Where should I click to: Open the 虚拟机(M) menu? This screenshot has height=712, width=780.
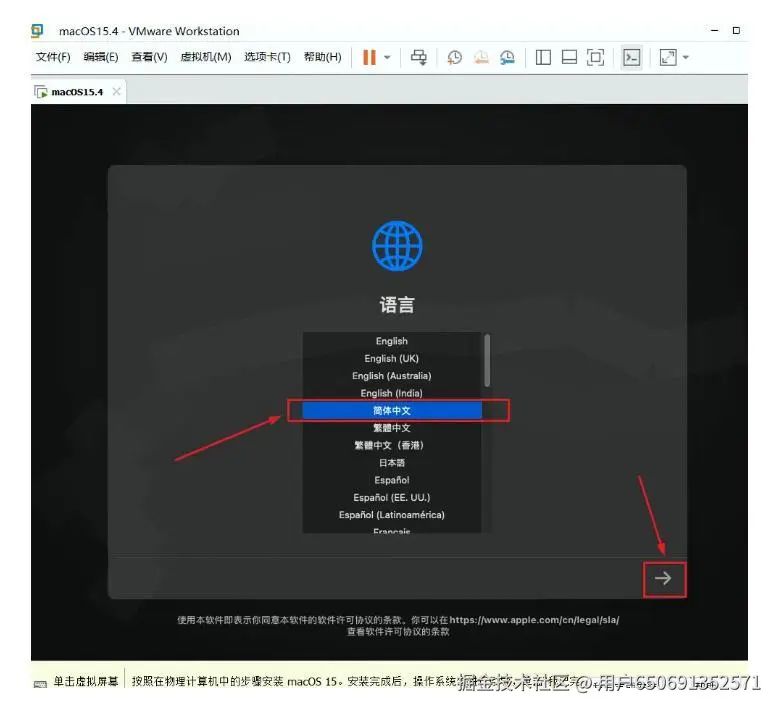(206, 57)
